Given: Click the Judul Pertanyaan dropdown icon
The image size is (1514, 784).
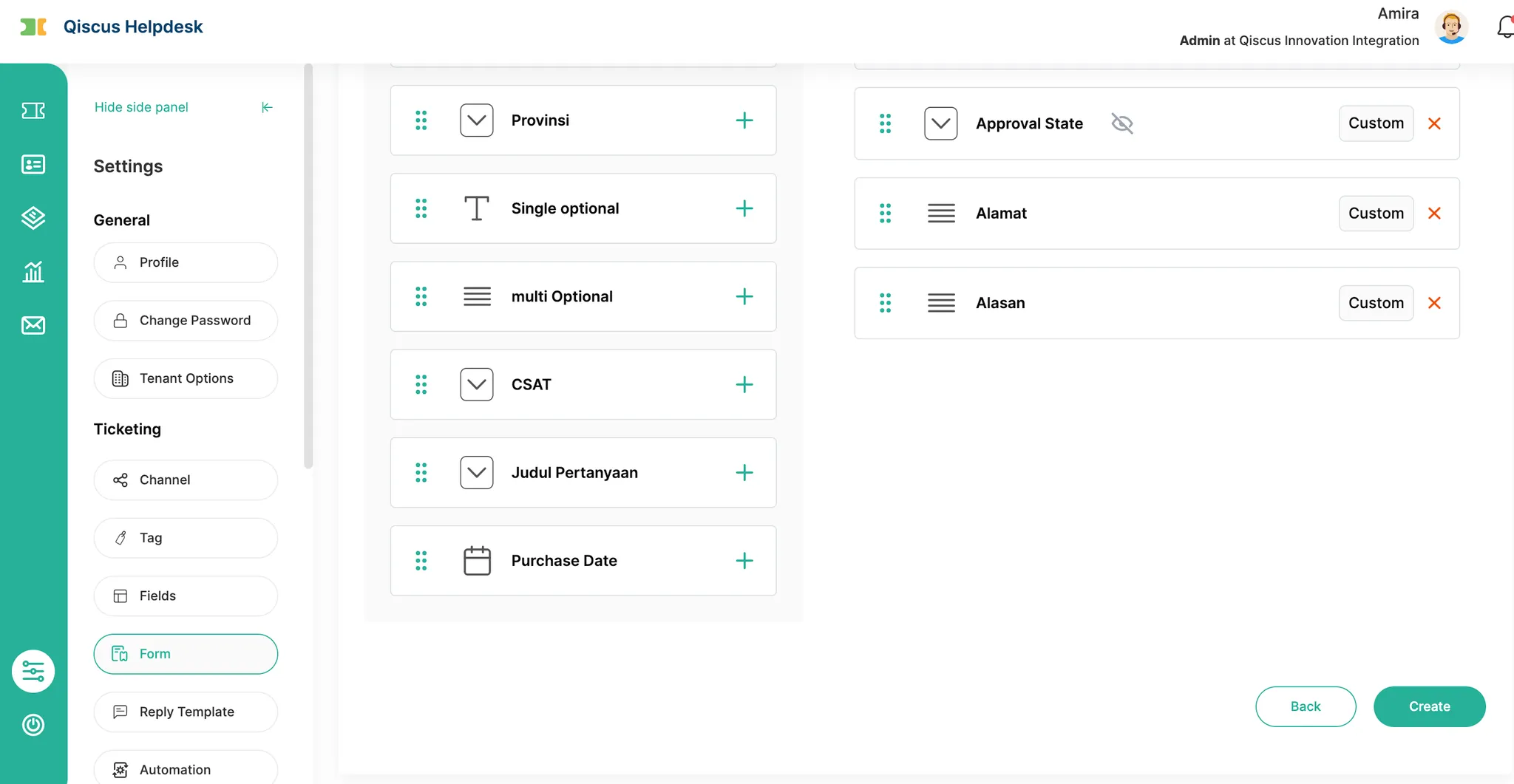Looking at the screenshot, I should pos(477,473).
